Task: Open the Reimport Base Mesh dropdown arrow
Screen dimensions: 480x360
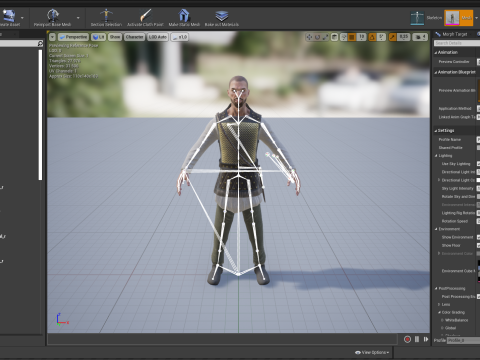Action: (78, 18)
